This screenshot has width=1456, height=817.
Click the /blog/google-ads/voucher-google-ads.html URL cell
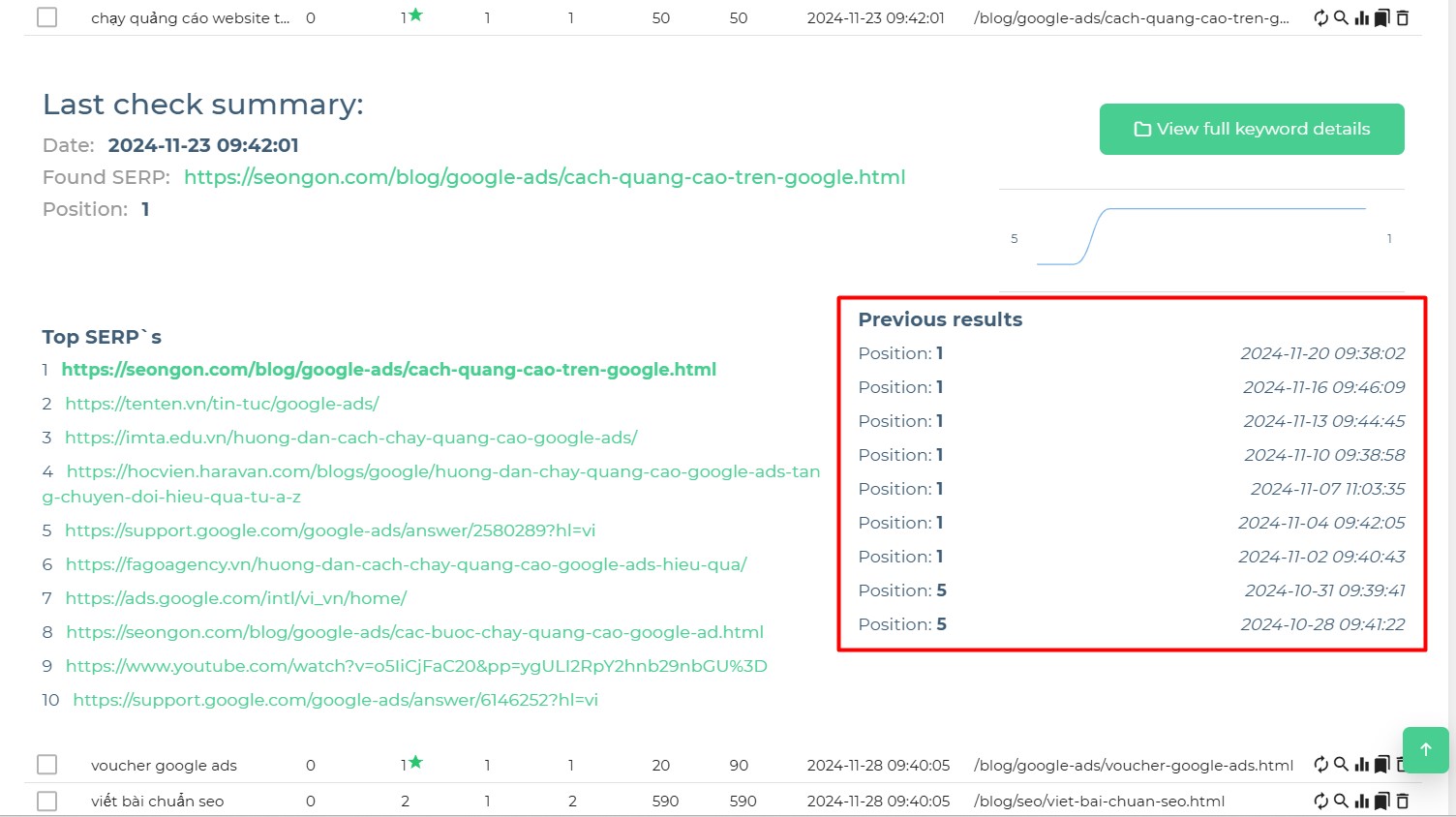point(1134,766)
